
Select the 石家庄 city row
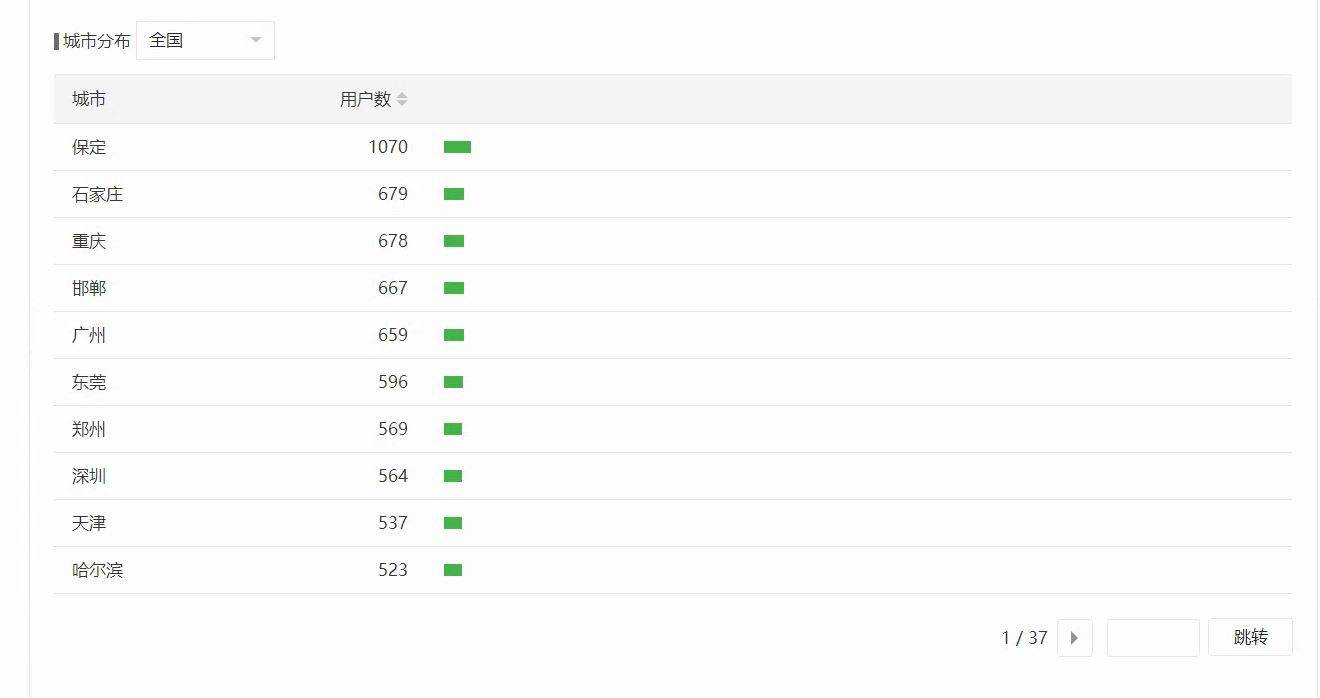click(672, 194)
